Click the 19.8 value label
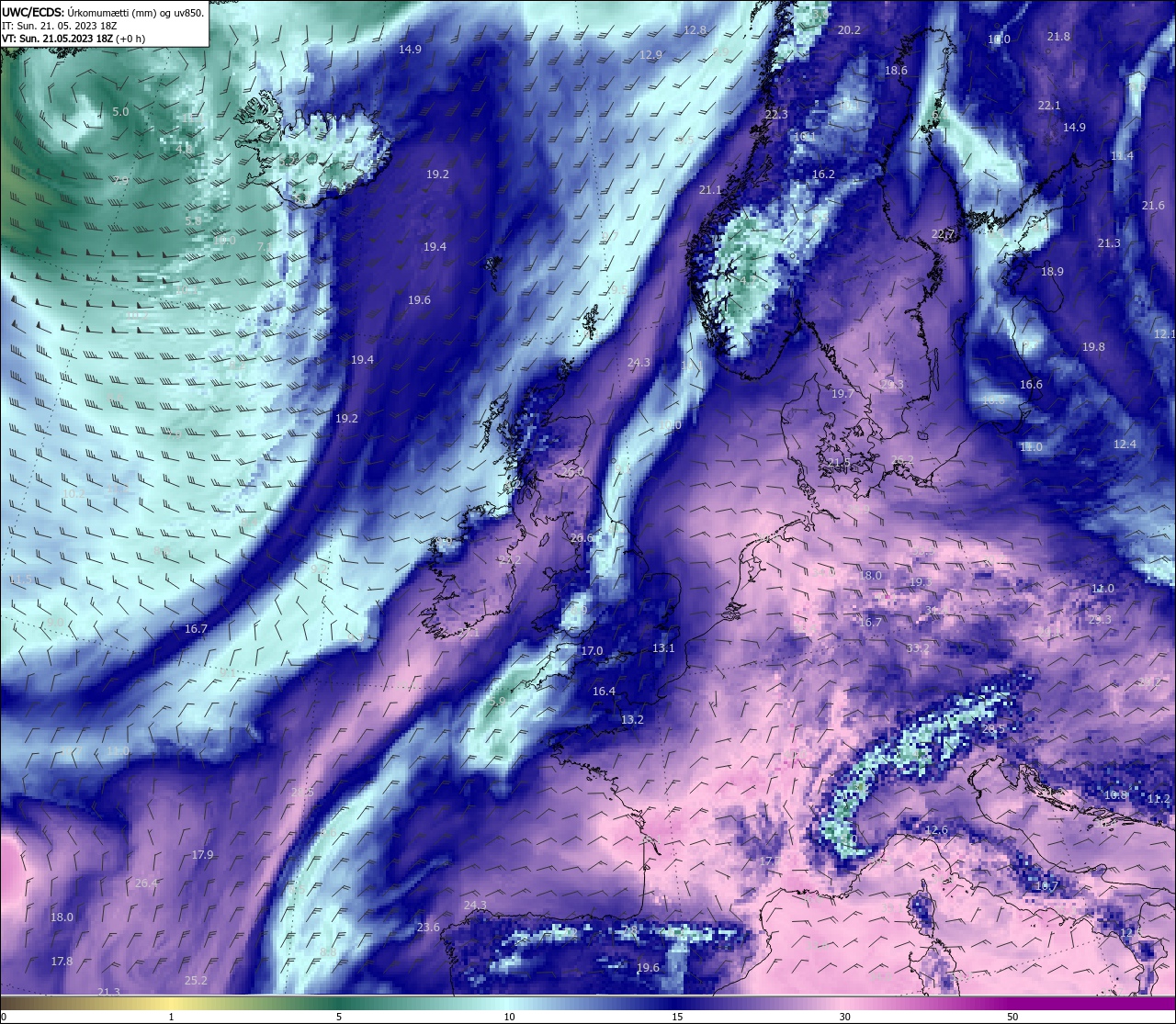Image resolution: width=1176 pixels, height=1024 pixels. (x=1093, y=347)
